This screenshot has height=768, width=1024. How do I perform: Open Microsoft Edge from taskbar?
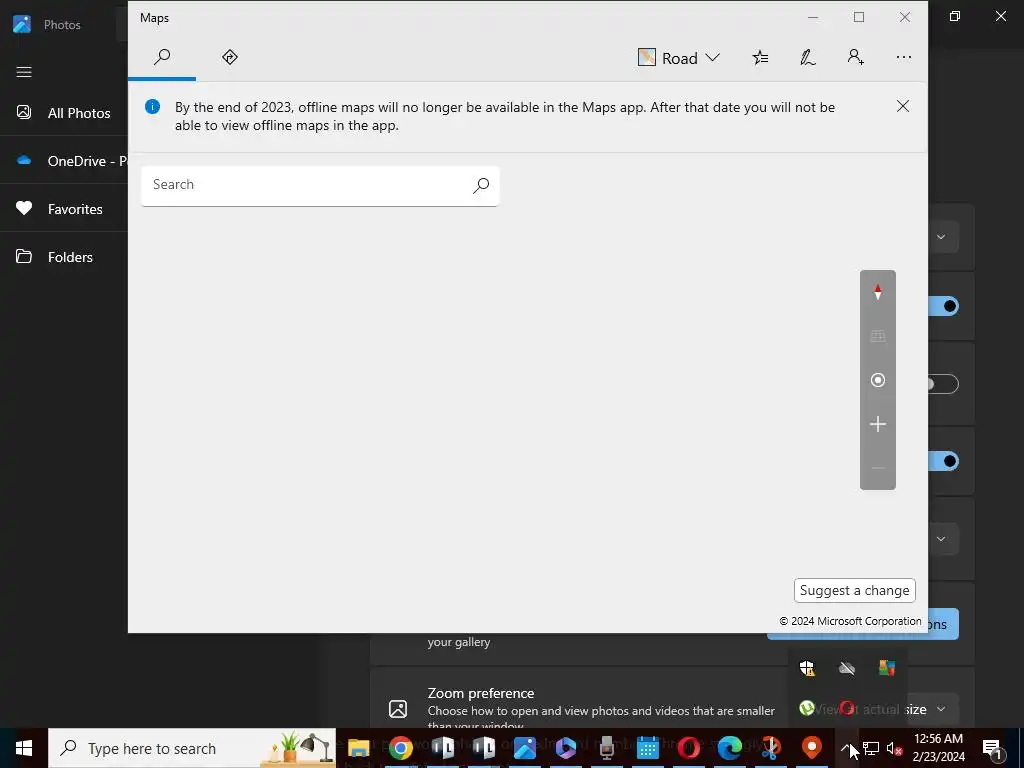point(730,748)
